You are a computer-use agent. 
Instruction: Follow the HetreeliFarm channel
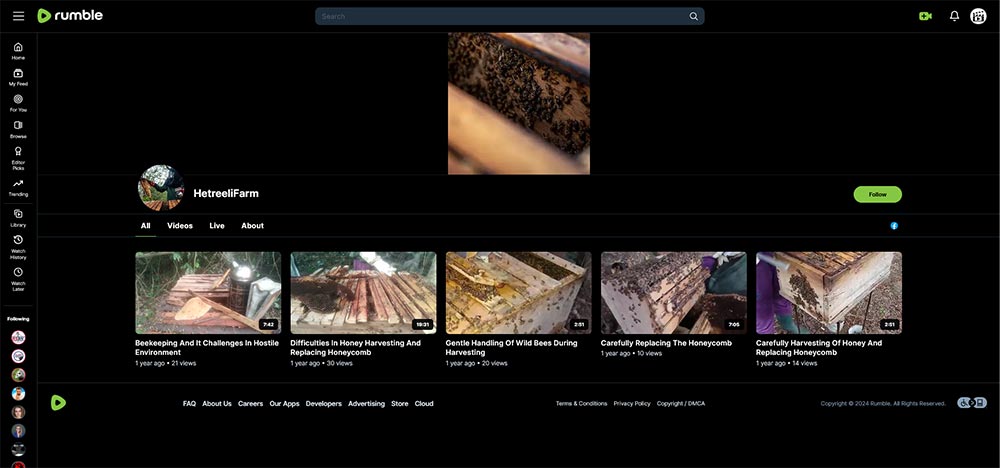[x=878, y=194]
